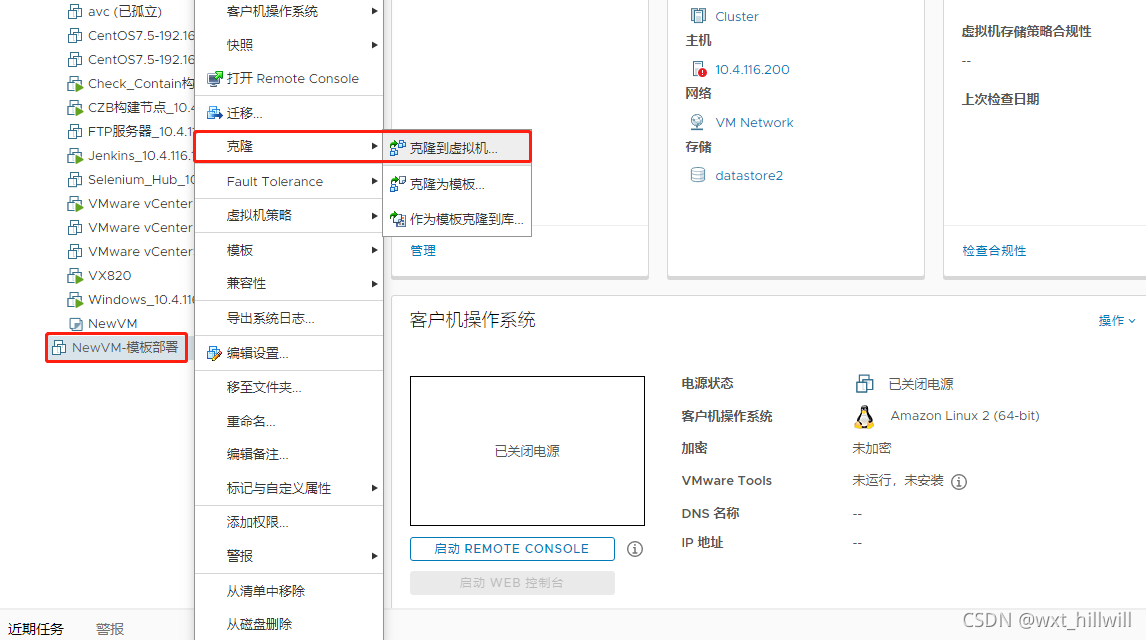Click the 检查合规性 link
The image size is (1146, 640).
click(x=994, y=251)
